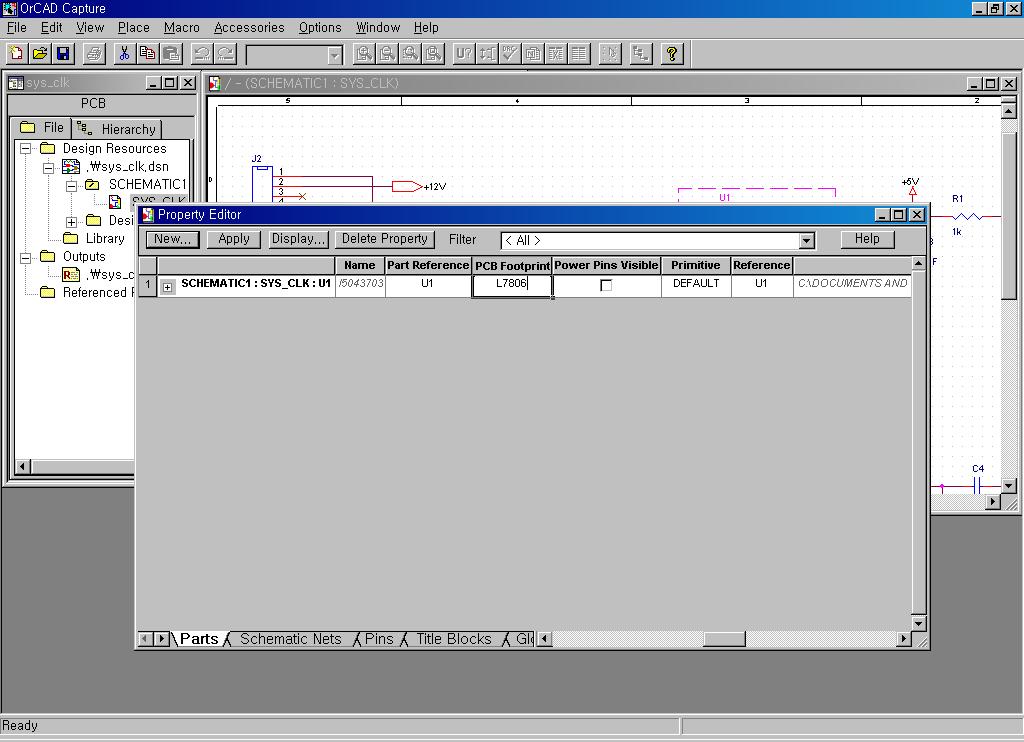Click the Open file toolbar icon
Screen dimensions: 1024x742
[40, 54]
